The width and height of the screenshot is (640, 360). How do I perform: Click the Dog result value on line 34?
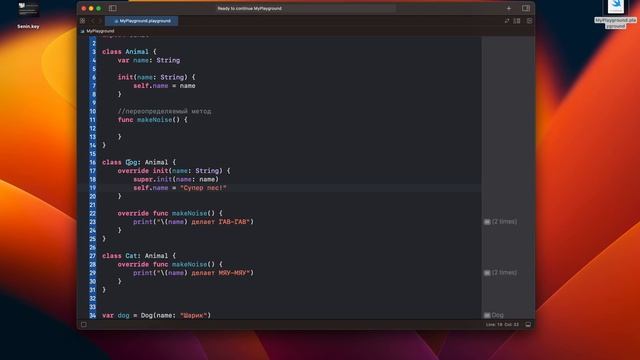click(498, 315)
